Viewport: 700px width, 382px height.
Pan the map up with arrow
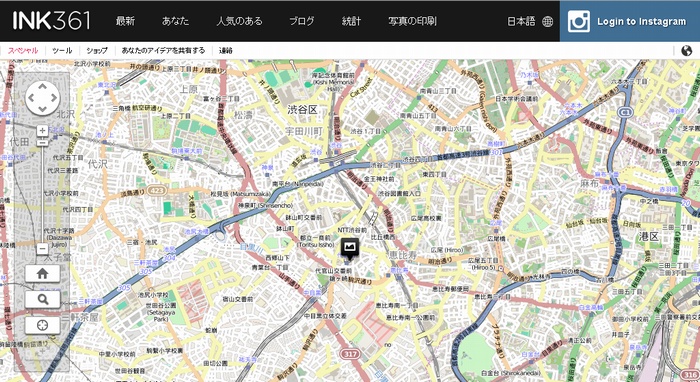[x=42, y=87]
